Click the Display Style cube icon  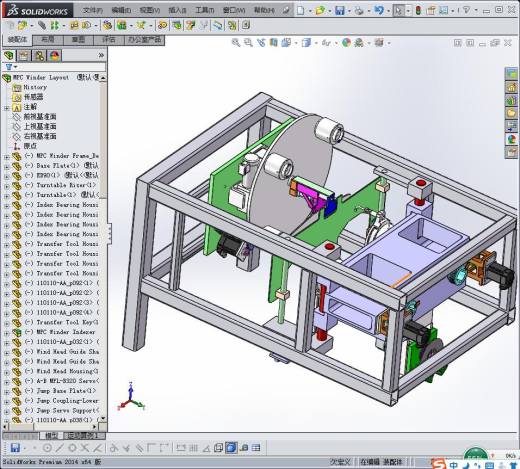point(306,43)
